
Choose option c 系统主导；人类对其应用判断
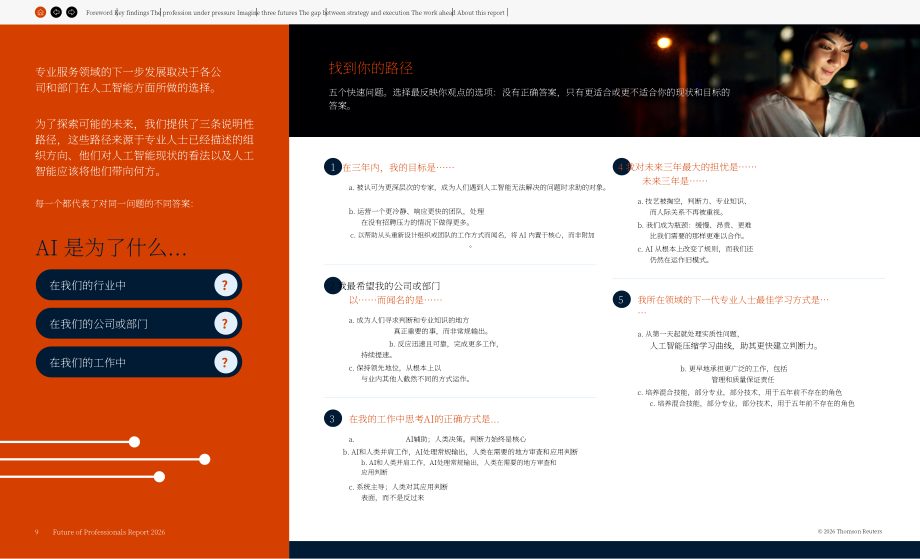pos(398,492)
